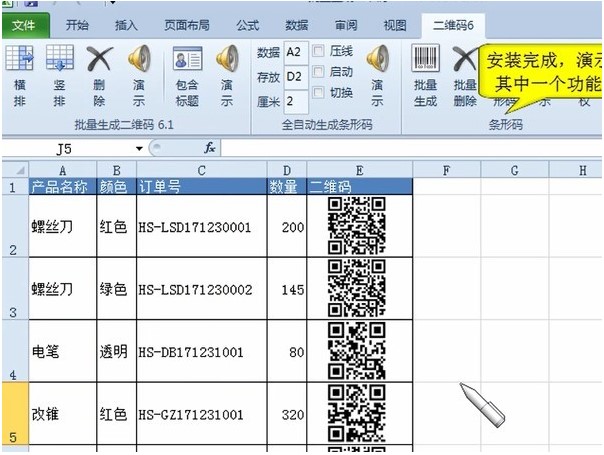The width and height of the screenshot is (604, 455).
Task: Click the 透明 color cell
Action: coord(117,351)
